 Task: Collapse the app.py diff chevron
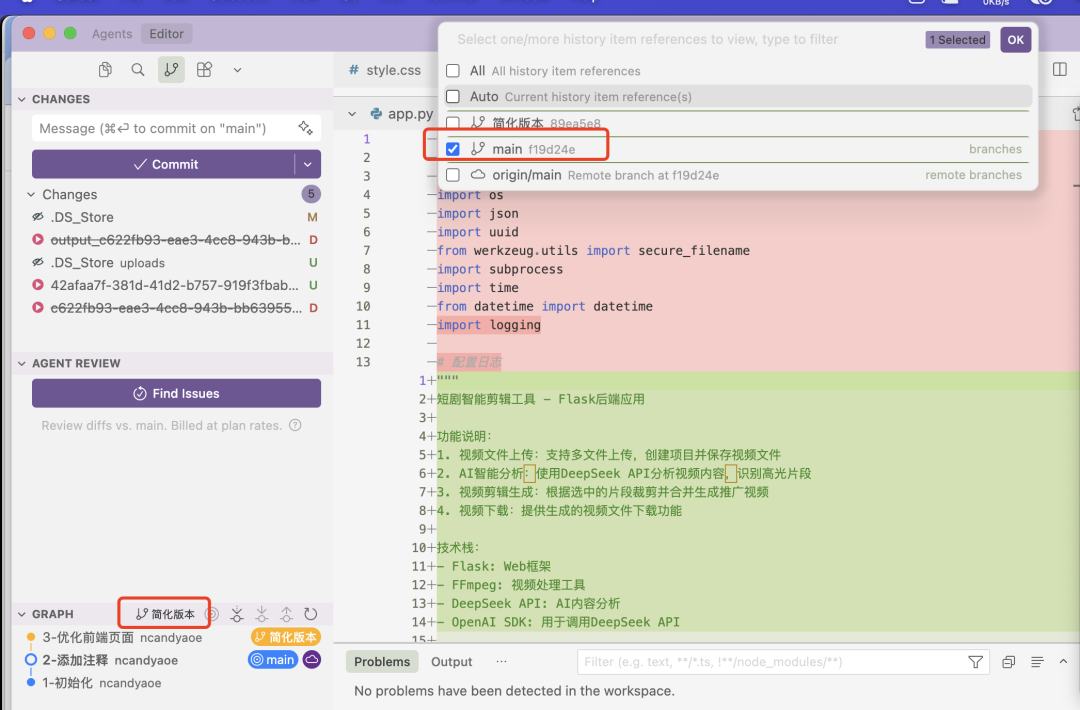click(x=352, y=114)
